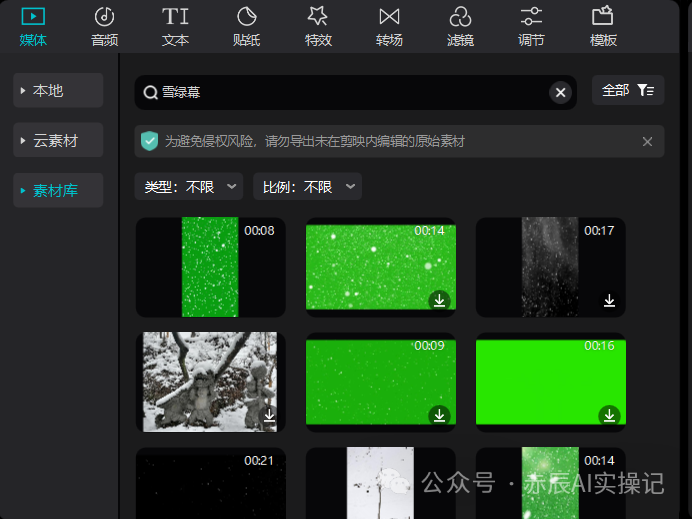
Task: Select the 00:14 horizontal green snow clip
Action: pyautogui.click(x=380, y=267)
